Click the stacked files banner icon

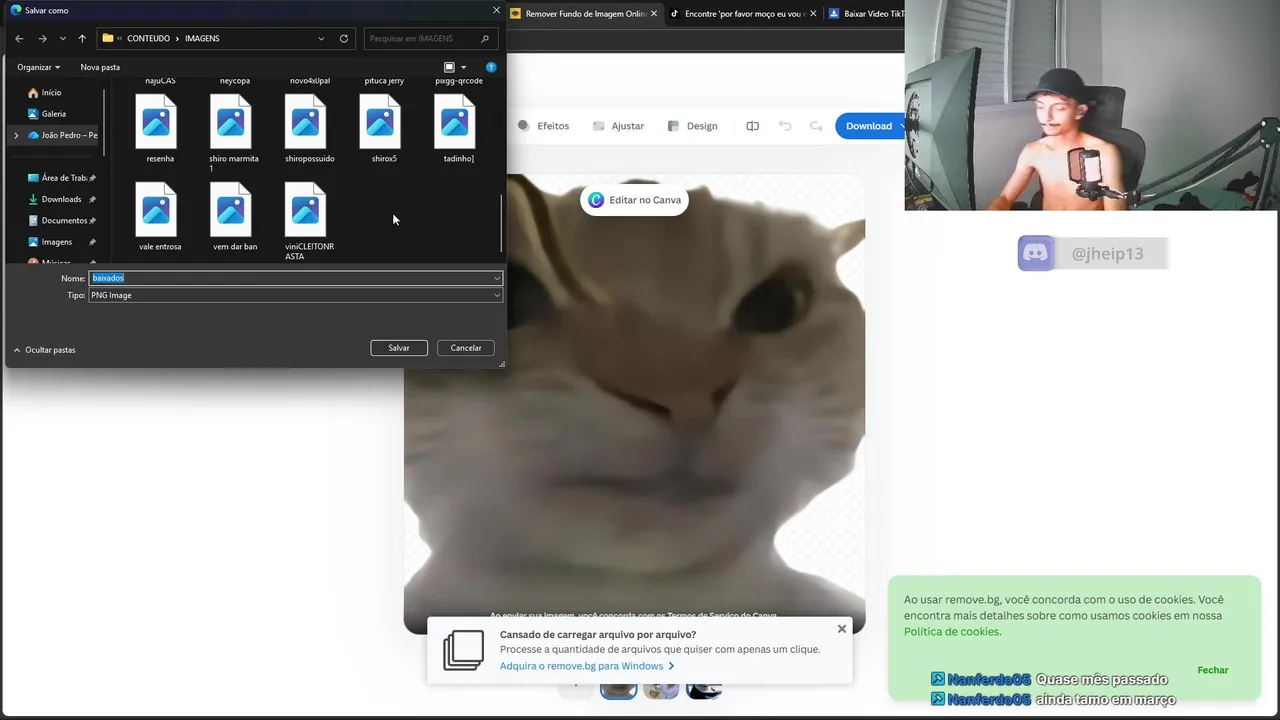tap(463, 650)
